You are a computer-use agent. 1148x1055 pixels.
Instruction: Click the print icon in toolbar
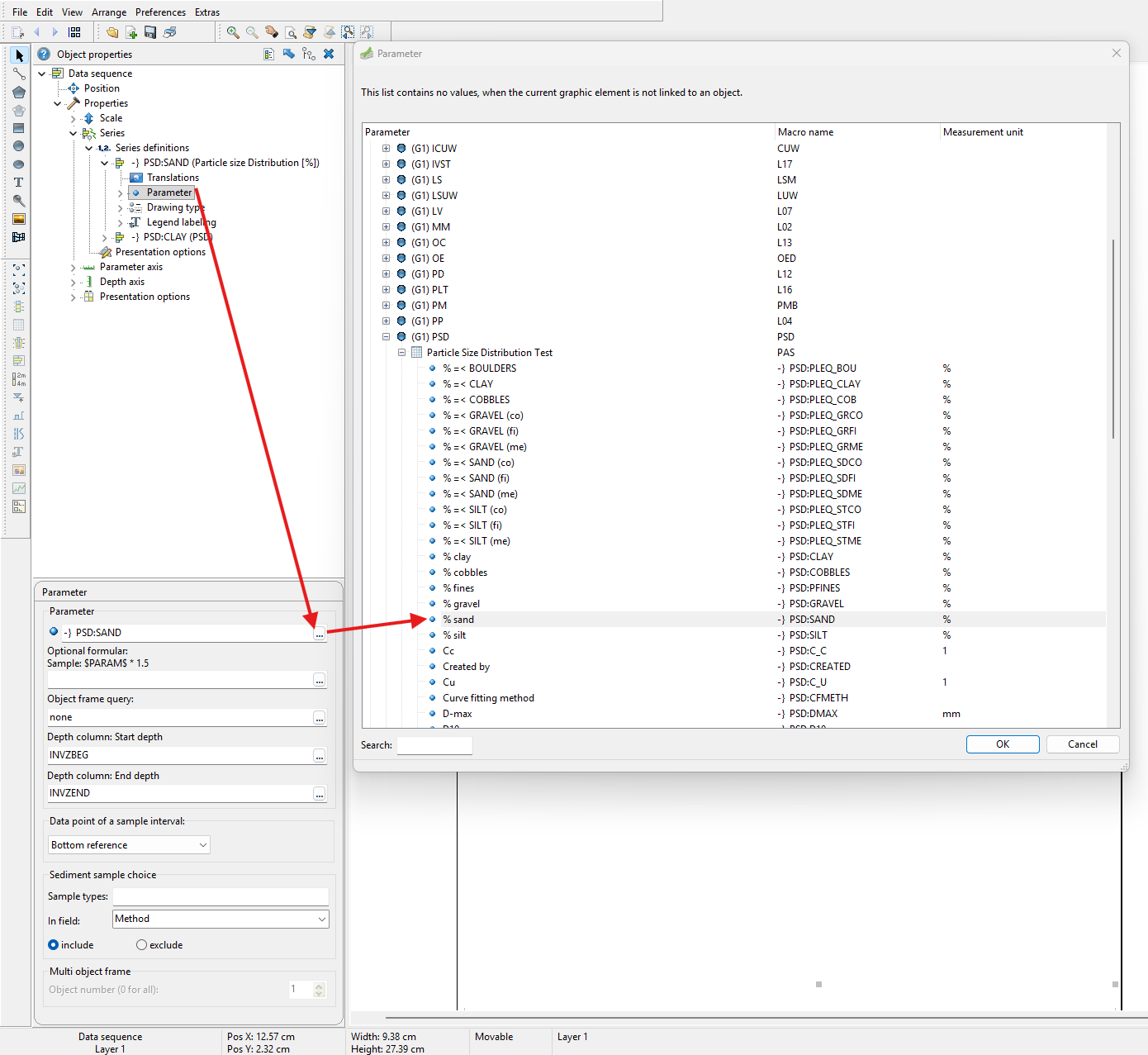tap(170, 32)
